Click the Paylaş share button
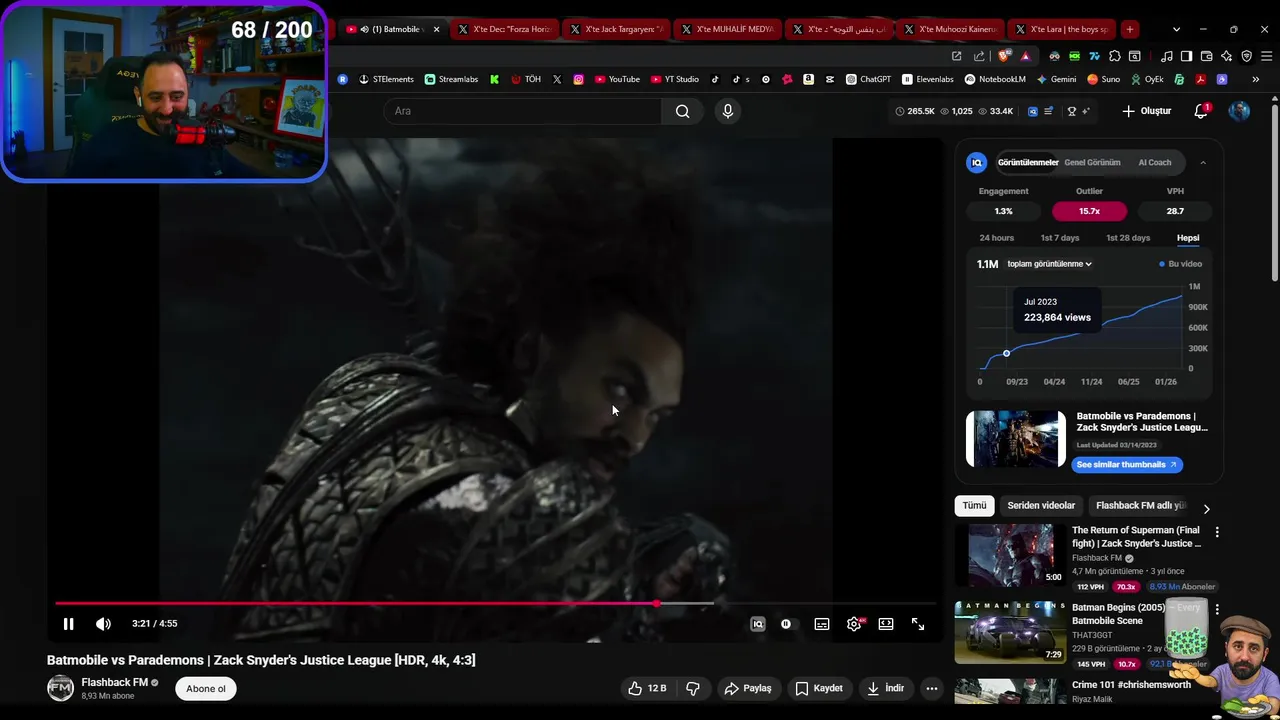Screen dimensions: 1280x720 click(748, 688)
